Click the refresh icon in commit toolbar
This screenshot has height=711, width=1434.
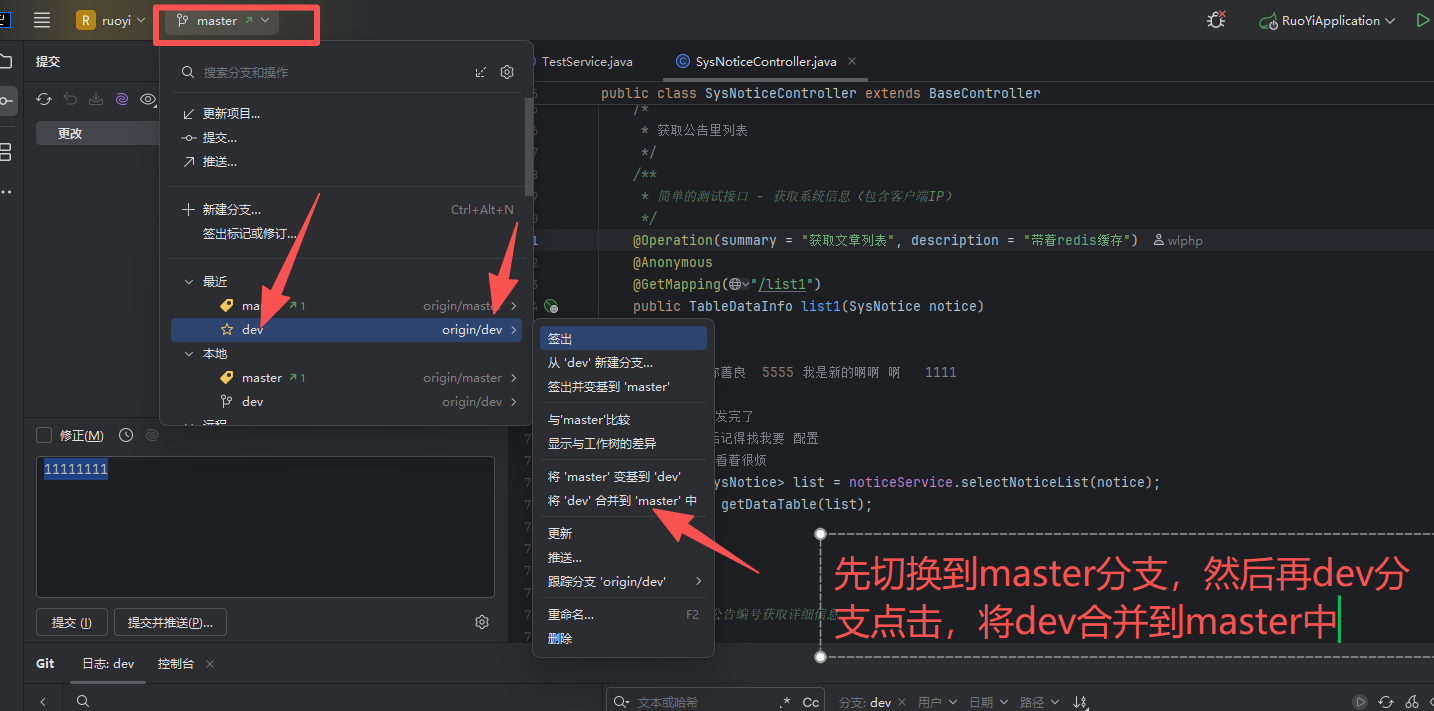(x=44, y=99)
